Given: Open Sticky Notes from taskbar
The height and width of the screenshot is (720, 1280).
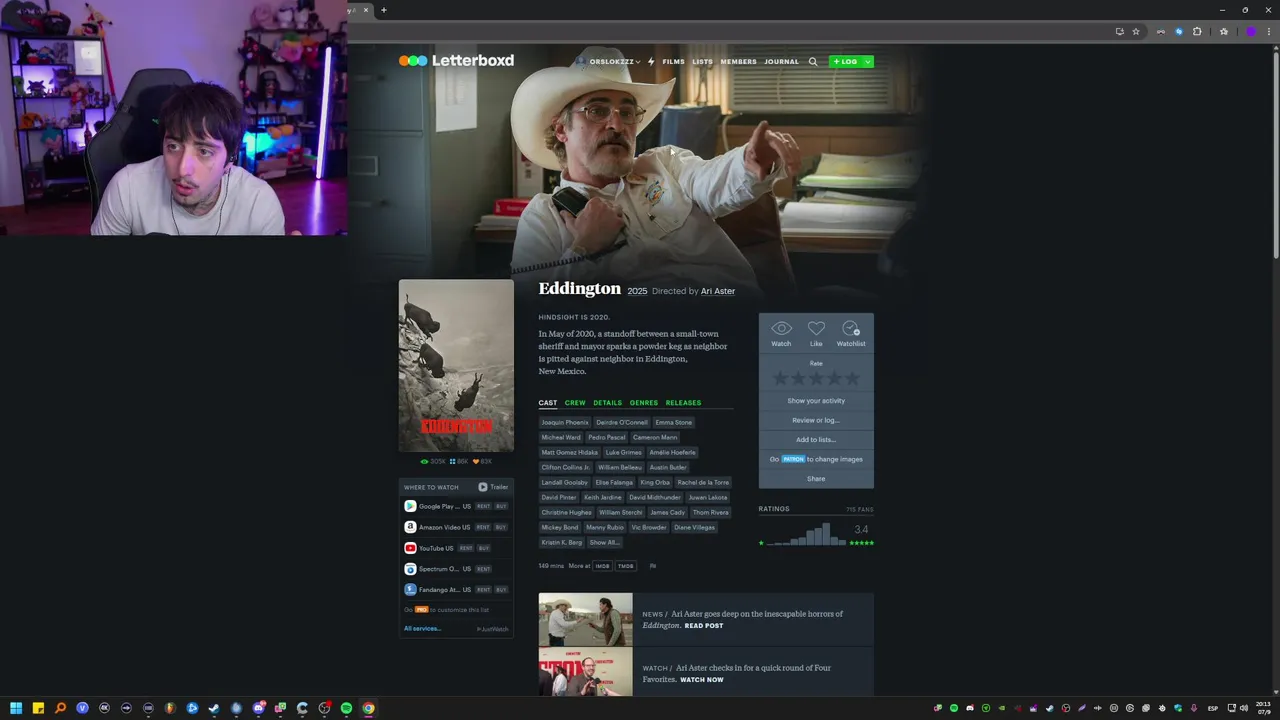Looking at the screenshot, I should coord(38,708).
